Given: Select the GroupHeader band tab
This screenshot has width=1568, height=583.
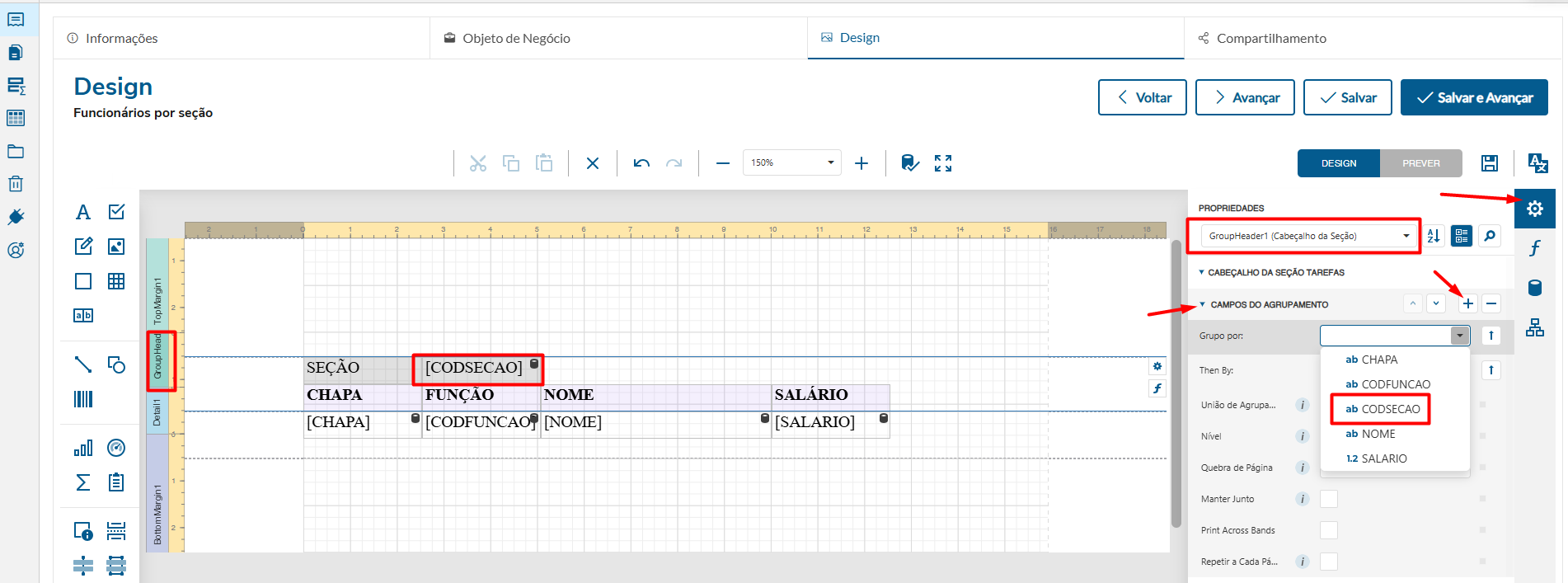Looking at the screenshot, I should point(157,361).
